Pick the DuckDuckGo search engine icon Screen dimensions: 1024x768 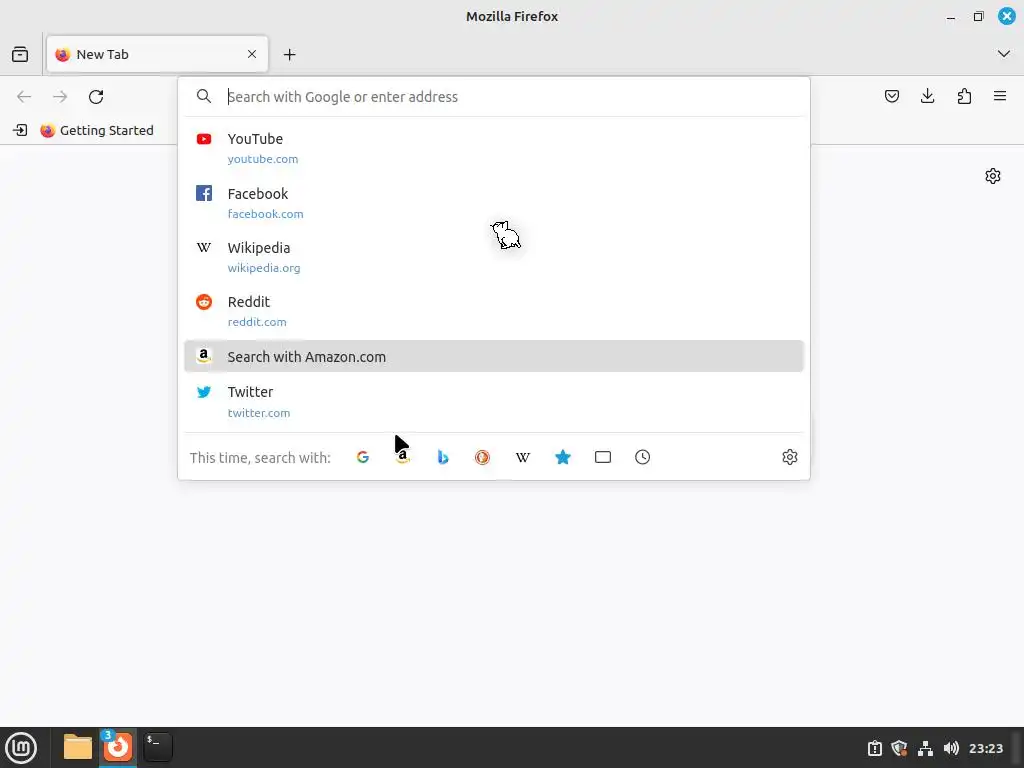point(483,457)
